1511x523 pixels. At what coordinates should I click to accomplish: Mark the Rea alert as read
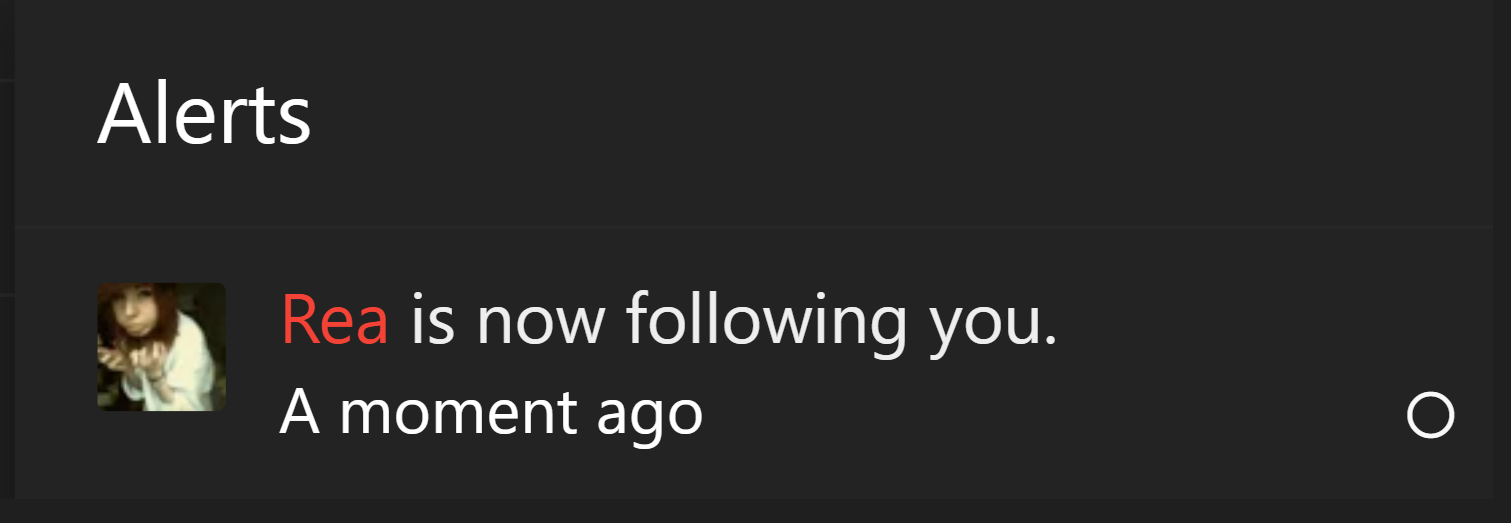1430,415
